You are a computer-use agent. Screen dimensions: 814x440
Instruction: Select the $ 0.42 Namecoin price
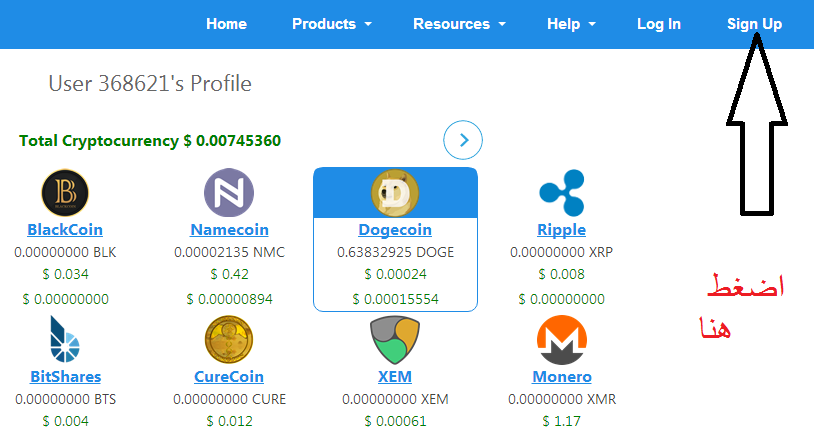coord(229,274)
